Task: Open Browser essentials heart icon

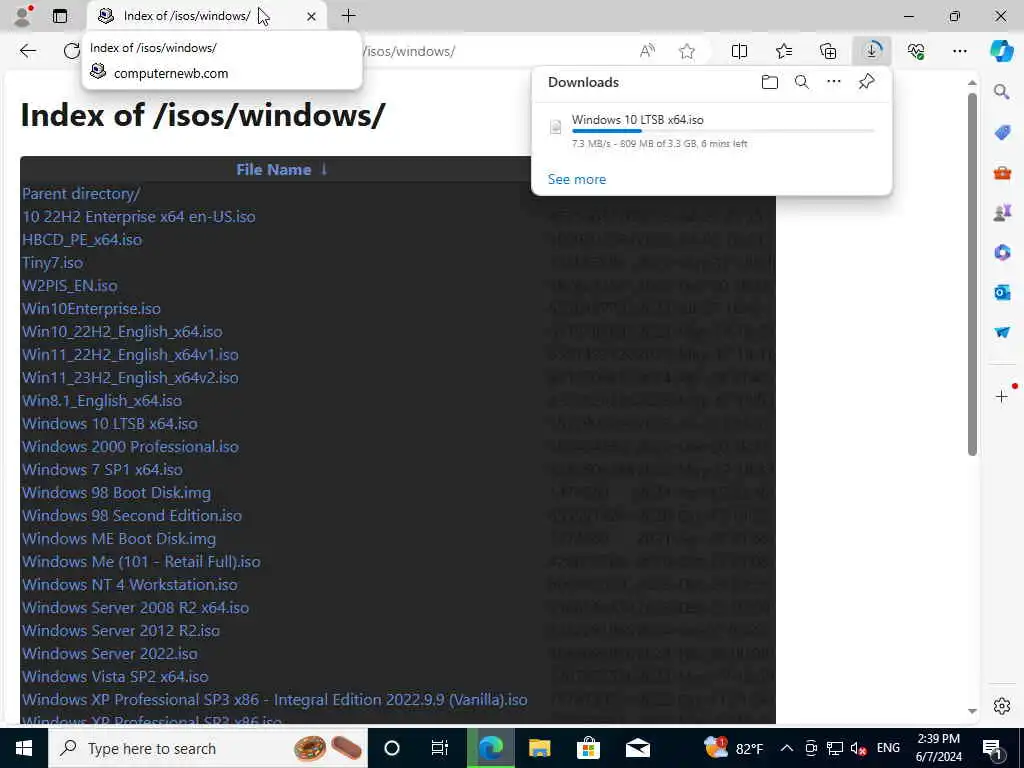Action: pyautogui.click(x=916, y=51)
